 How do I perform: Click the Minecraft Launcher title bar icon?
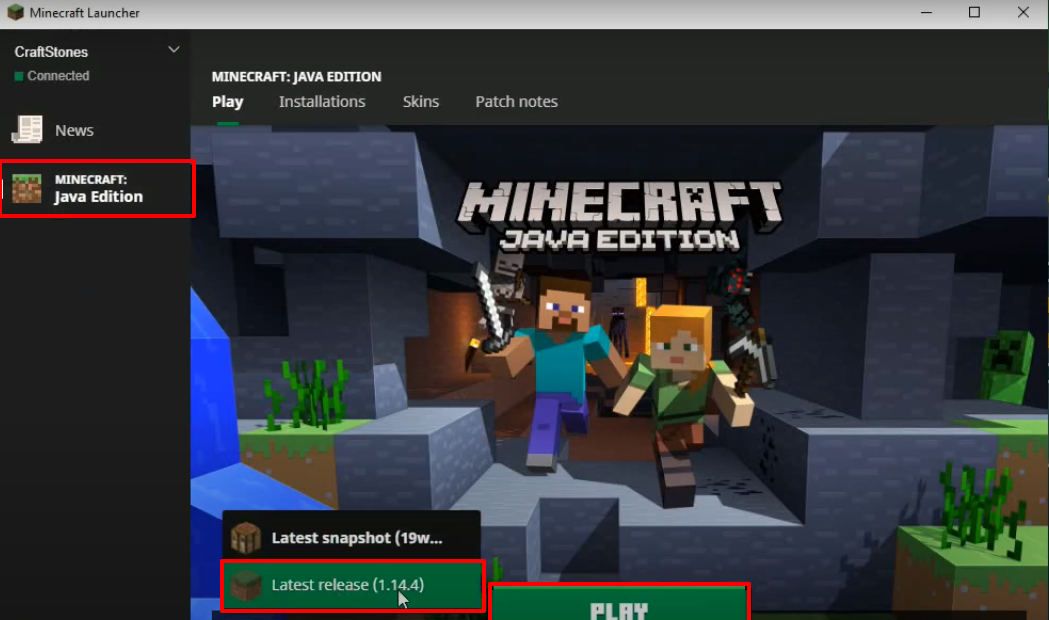[15, 12]
